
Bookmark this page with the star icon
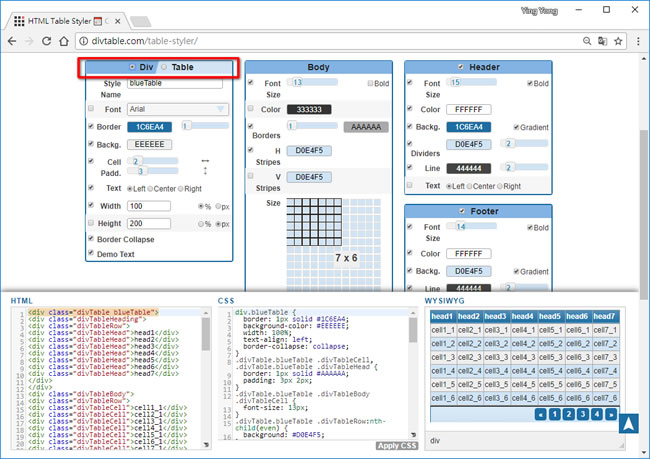click(618, 41)
